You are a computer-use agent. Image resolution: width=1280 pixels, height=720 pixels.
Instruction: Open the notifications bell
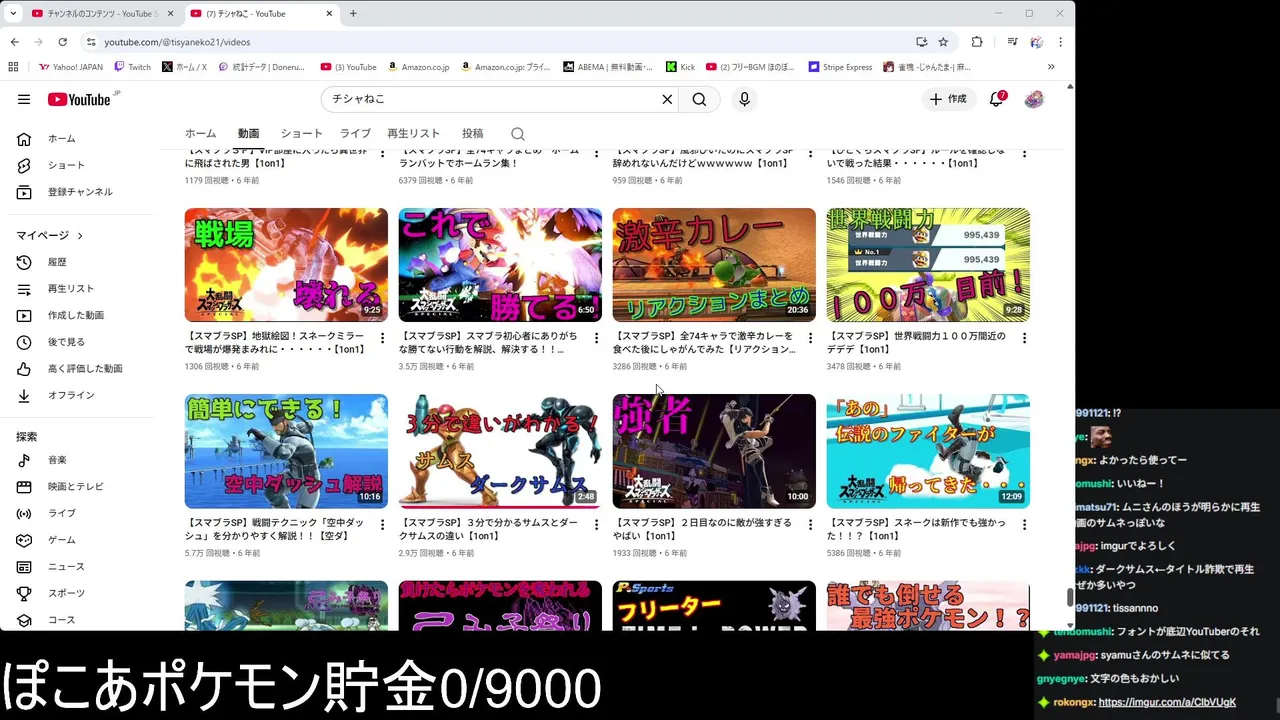click(x=997, y=99)
